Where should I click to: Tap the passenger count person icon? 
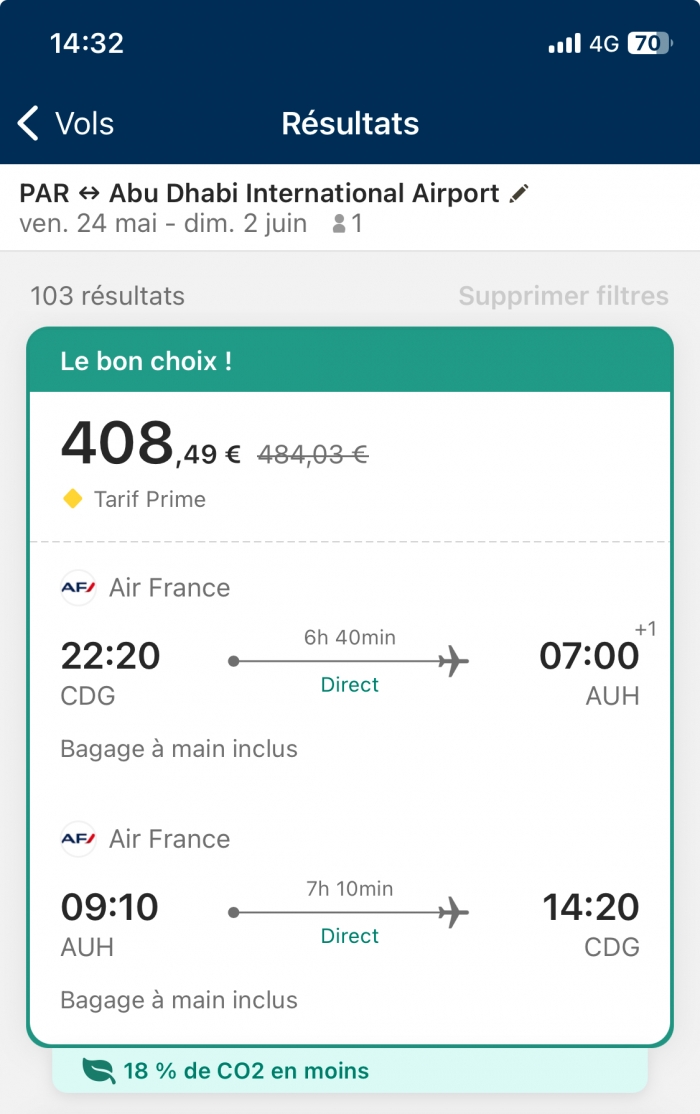(339, 224)
